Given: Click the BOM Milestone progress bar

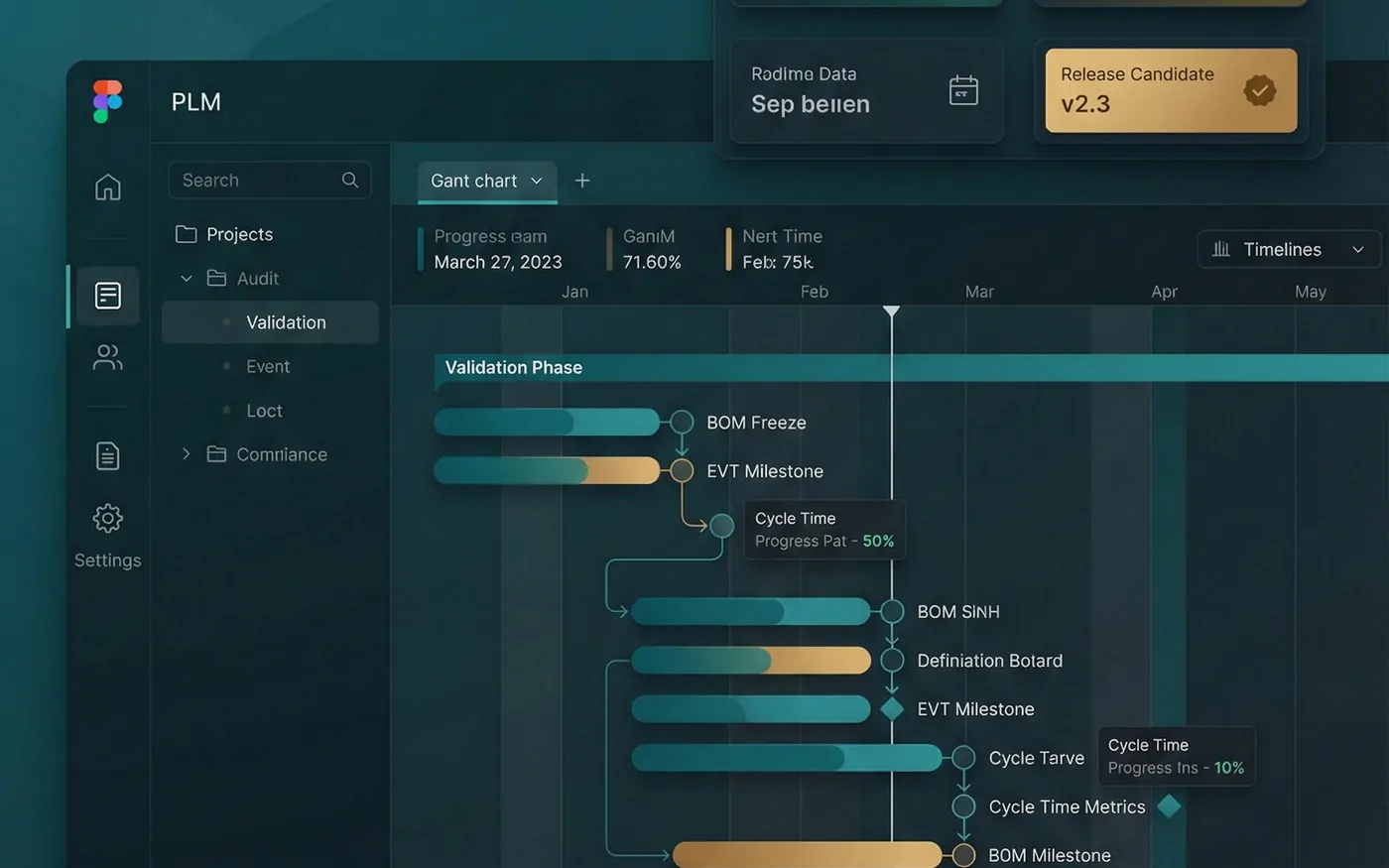Looking at the screenshot, I should point(808,853).
